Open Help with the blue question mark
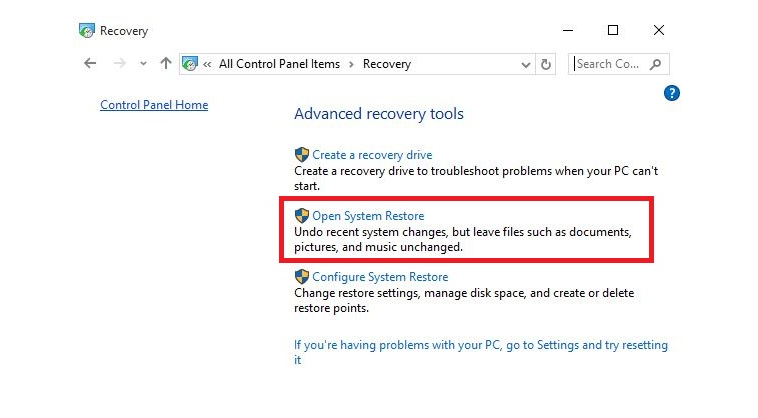This screenshot has width=758, height=418. tap(671, 93)
